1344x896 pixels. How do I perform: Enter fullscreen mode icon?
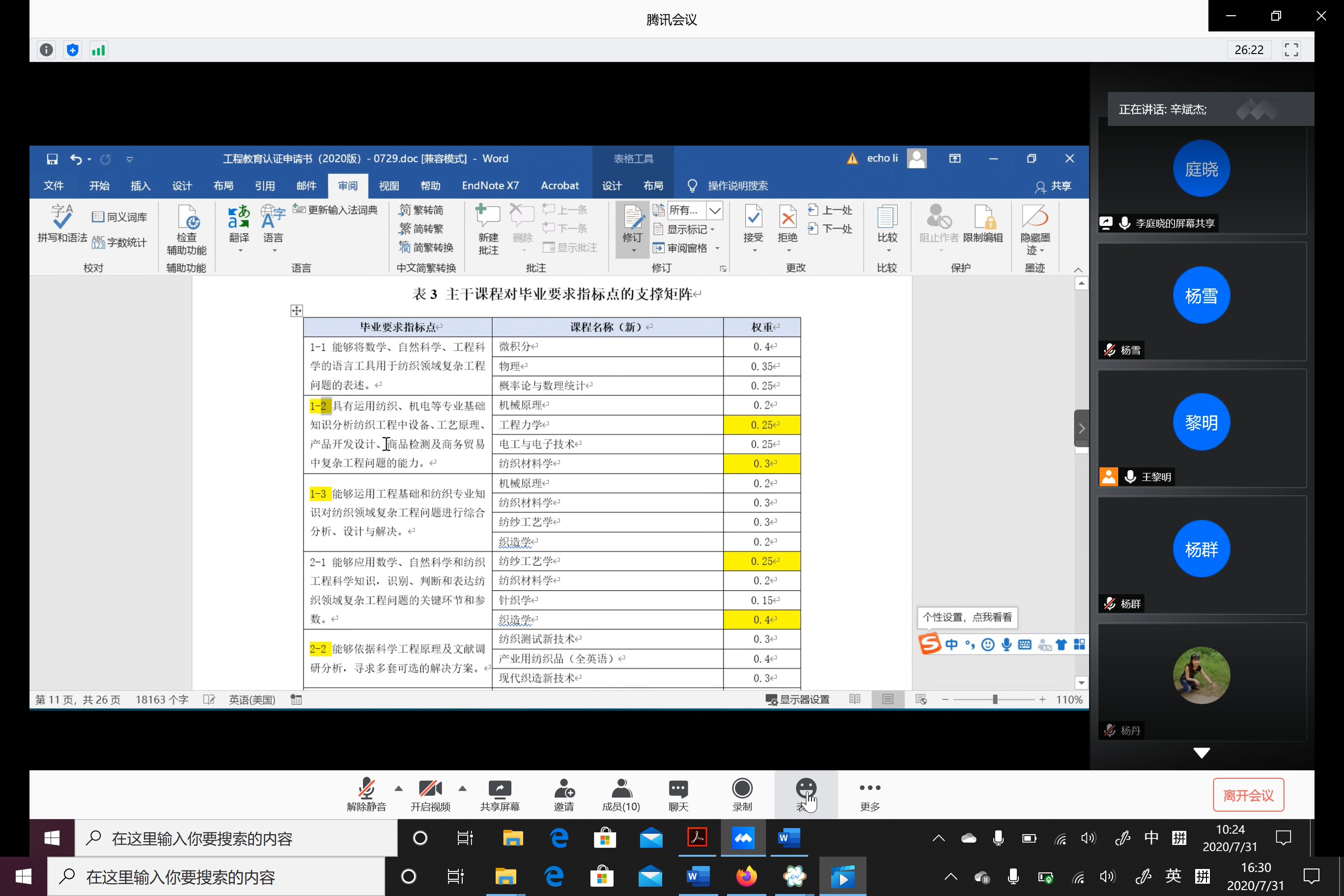pyautogui.click(x=1291, y=50)
